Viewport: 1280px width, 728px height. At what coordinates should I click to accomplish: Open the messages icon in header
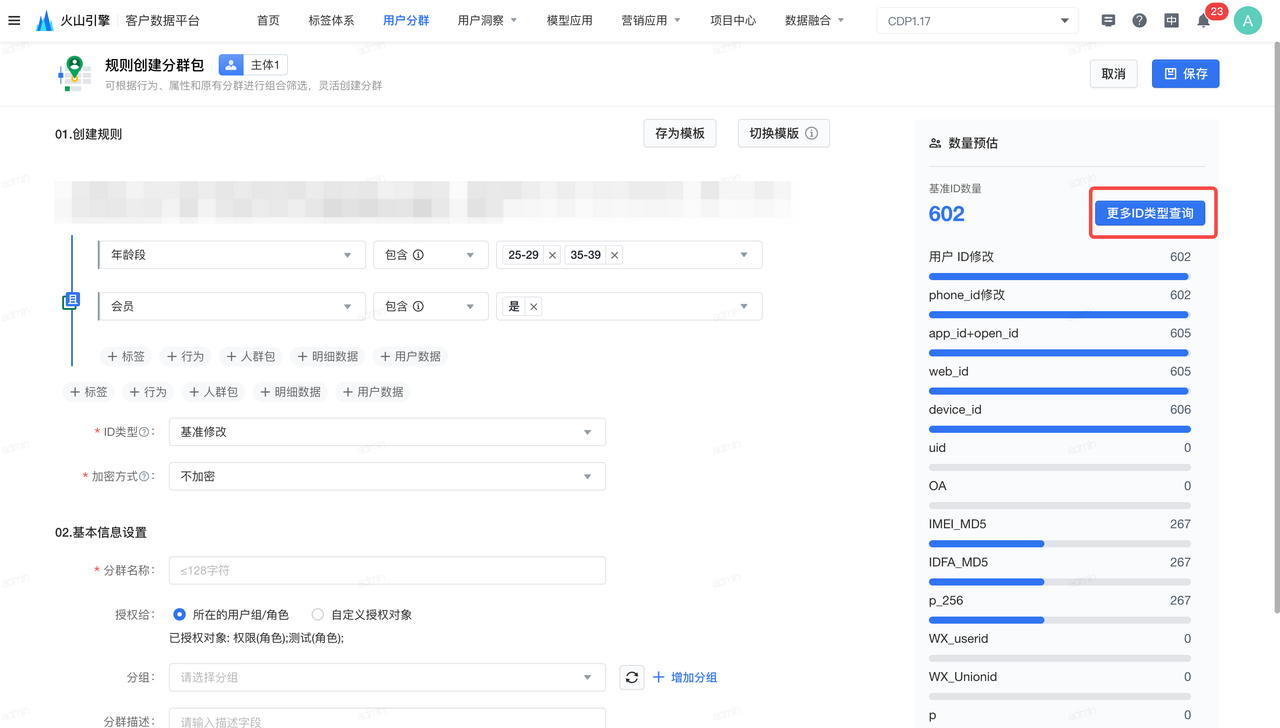tap(1108, 20)
